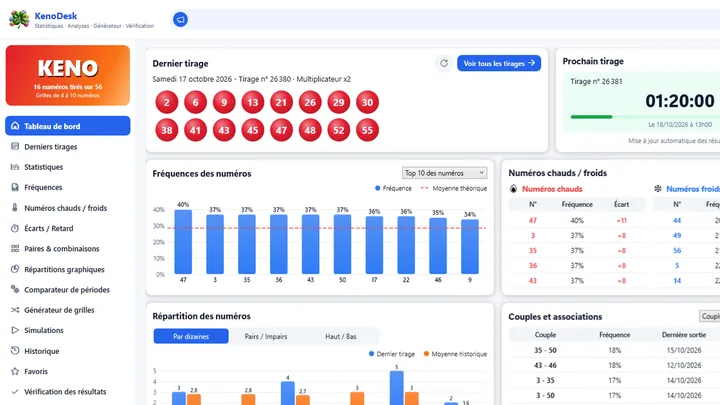Switch to the Haut / Bas tab
The width and height of the screenshot is (720, 405).
(x=341, y=336)
